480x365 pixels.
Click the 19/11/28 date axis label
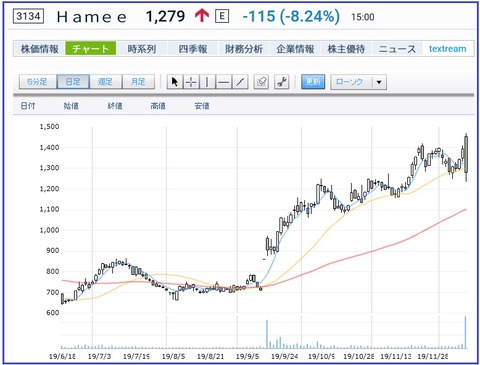(x=433, y=356)
